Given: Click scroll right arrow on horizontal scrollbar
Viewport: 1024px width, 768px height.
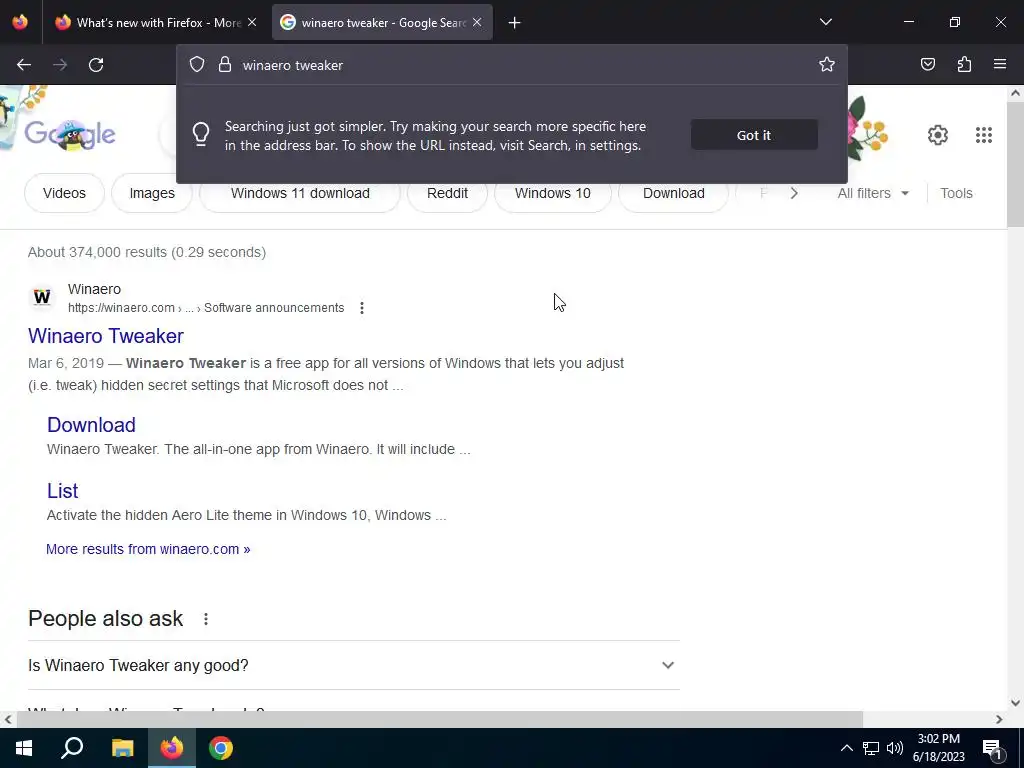Looking at the screenshot, I should pyautogui.click(x=999, y=720).
